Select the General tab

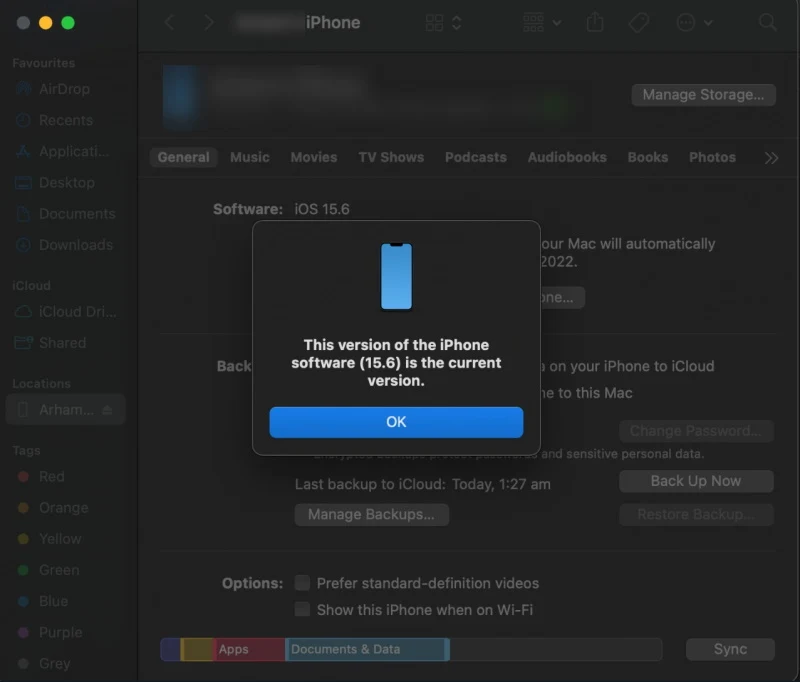coord(184,157)
